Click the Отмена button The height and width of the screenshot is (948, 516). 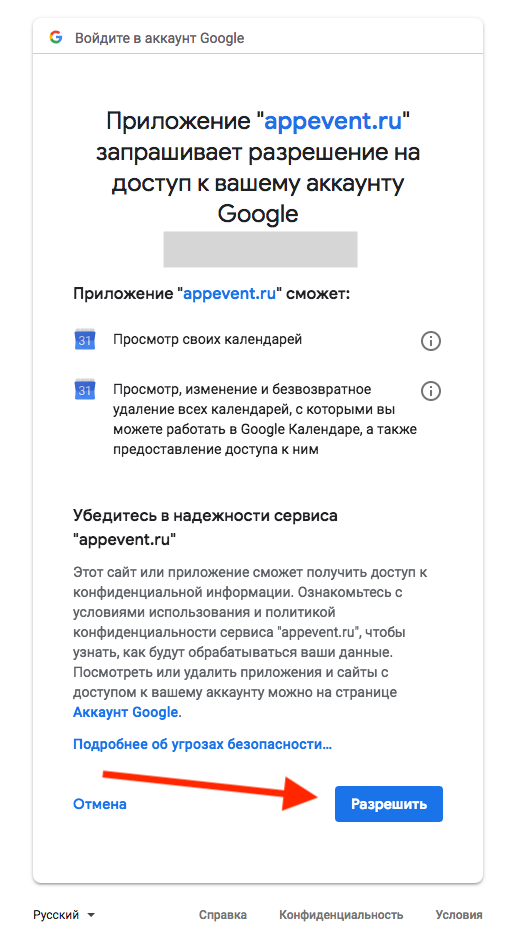click(x=100, y=804)
